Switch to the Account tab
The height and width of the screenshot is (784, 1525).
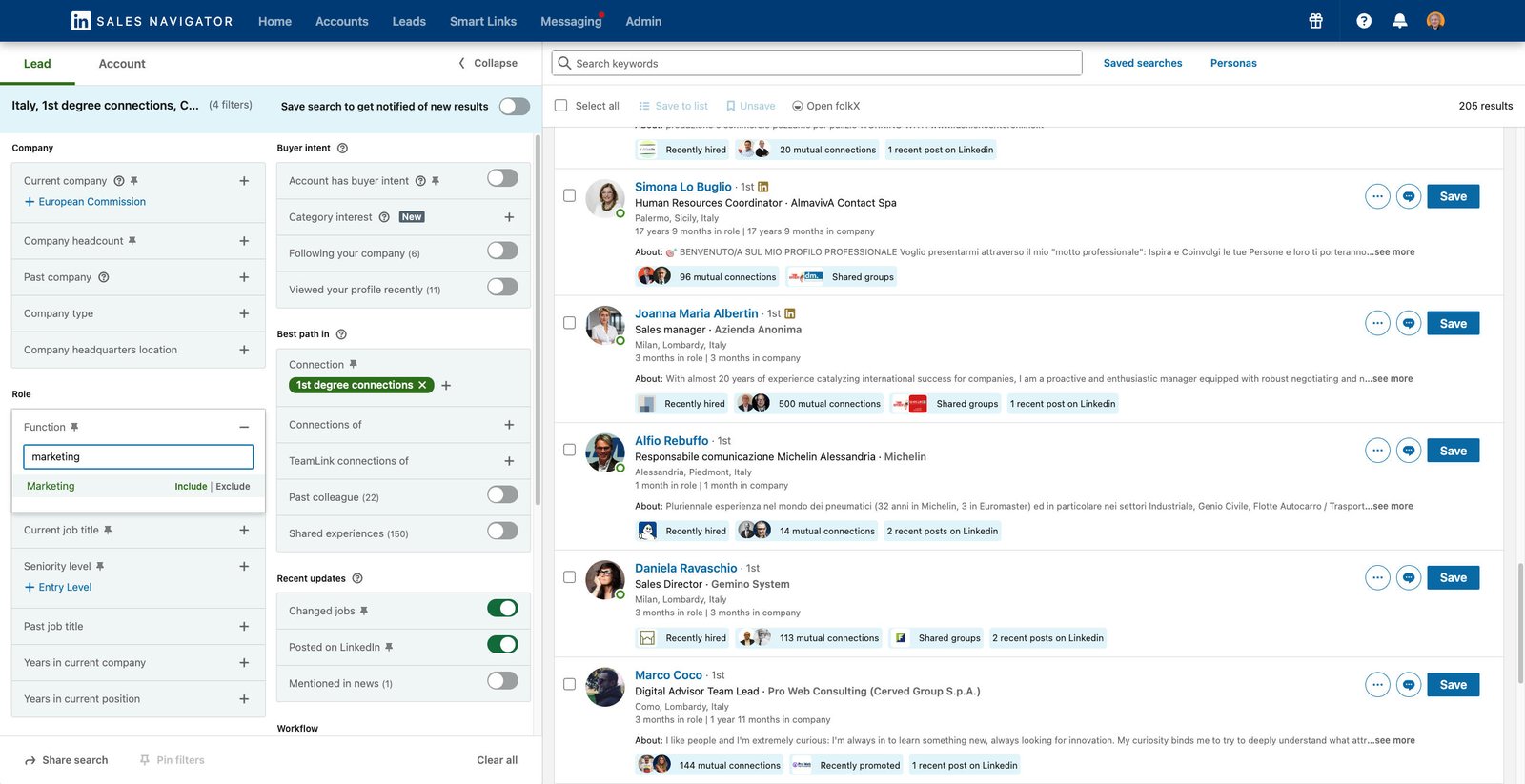click(x=122, y=64)
